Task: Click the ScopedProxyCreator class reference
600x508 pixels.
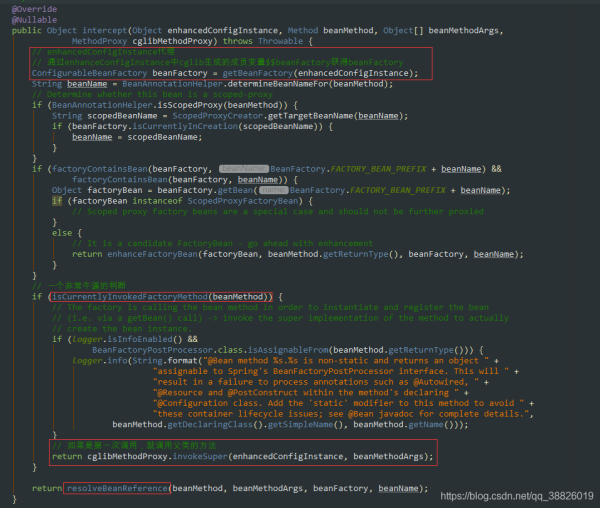Action: 217,116
